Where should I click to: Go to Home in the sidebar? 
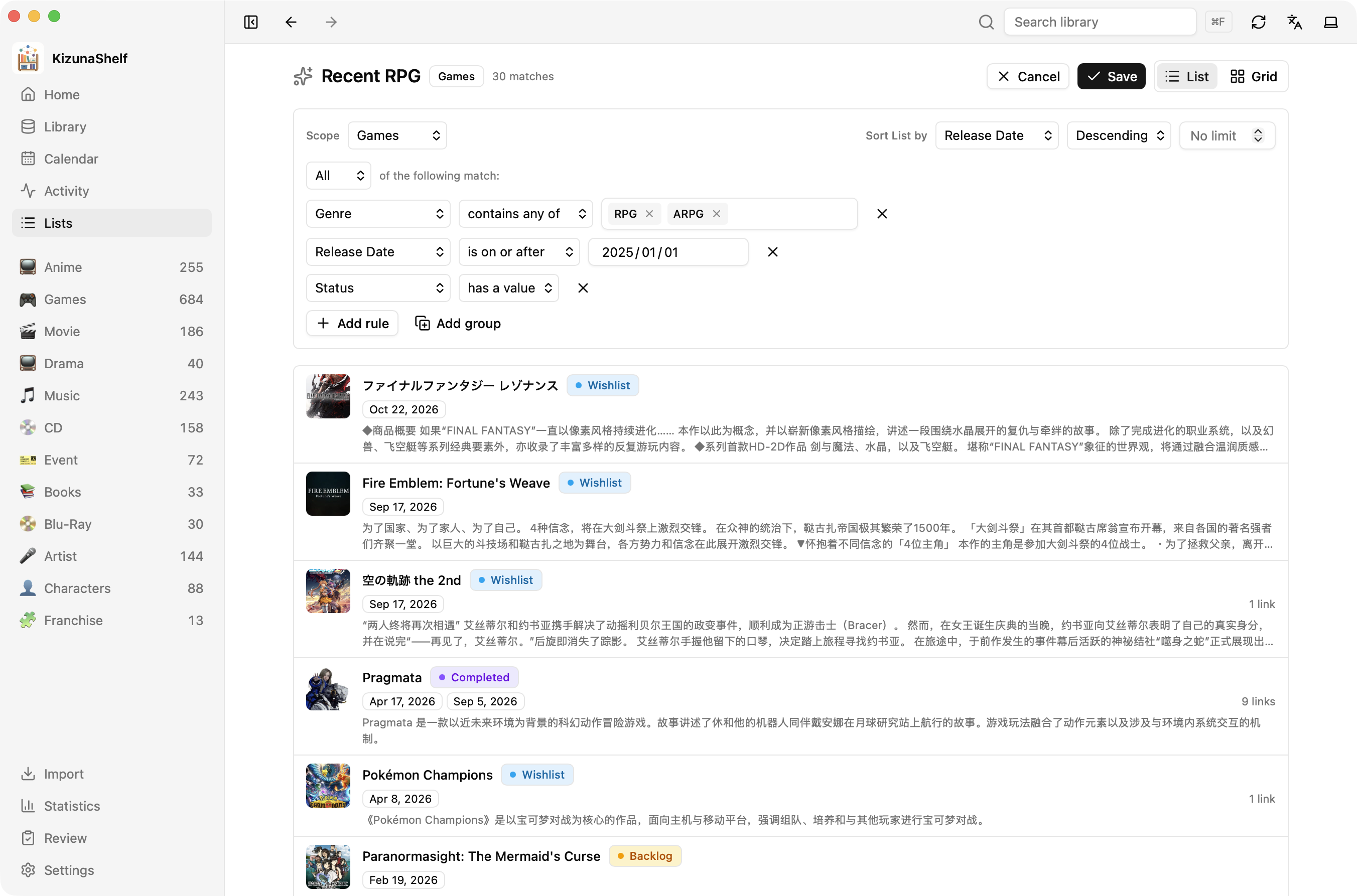tap(111, 94)
